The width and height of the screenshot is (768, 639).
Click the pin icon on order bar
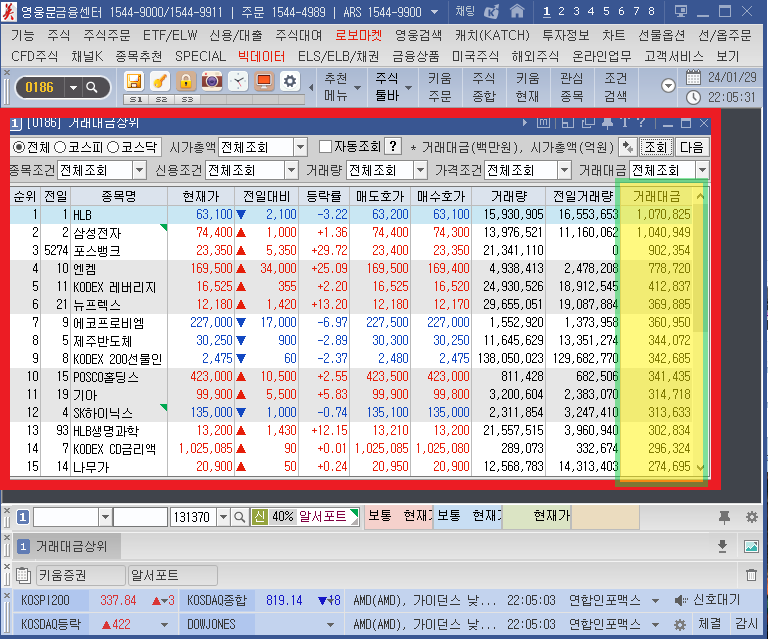[x=724, y=517]
